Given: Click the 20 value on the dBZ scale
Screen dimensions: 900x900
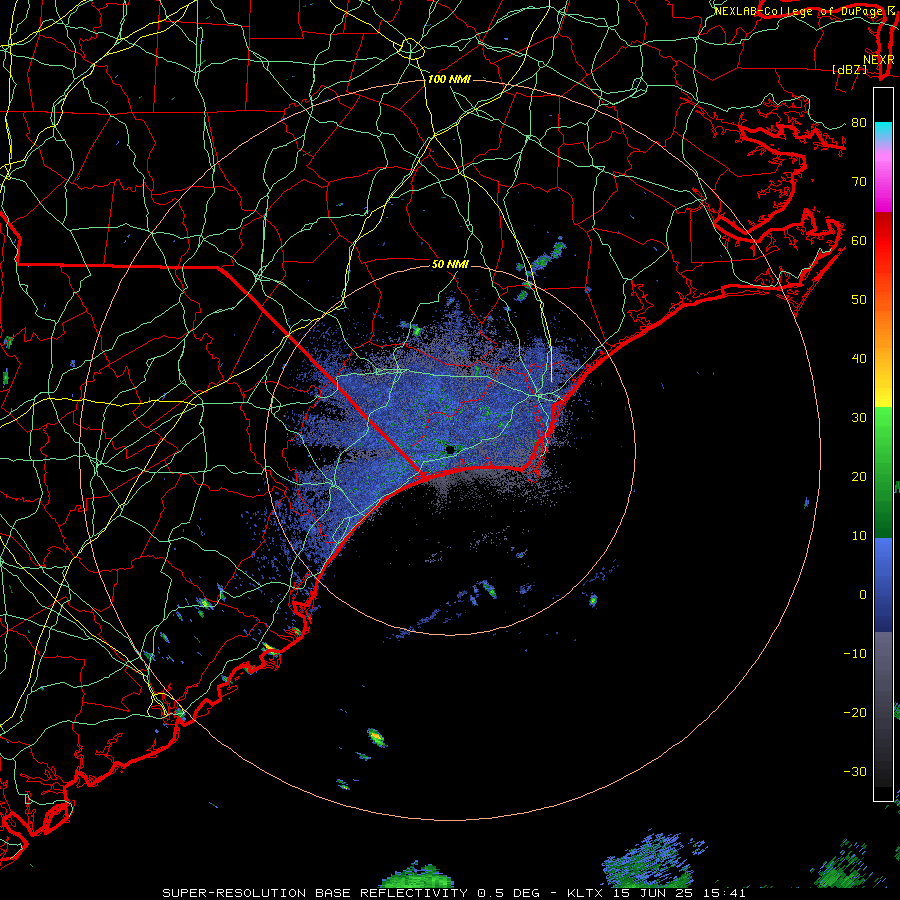Looking at the screenshot, I should click(x=859, y=477).
